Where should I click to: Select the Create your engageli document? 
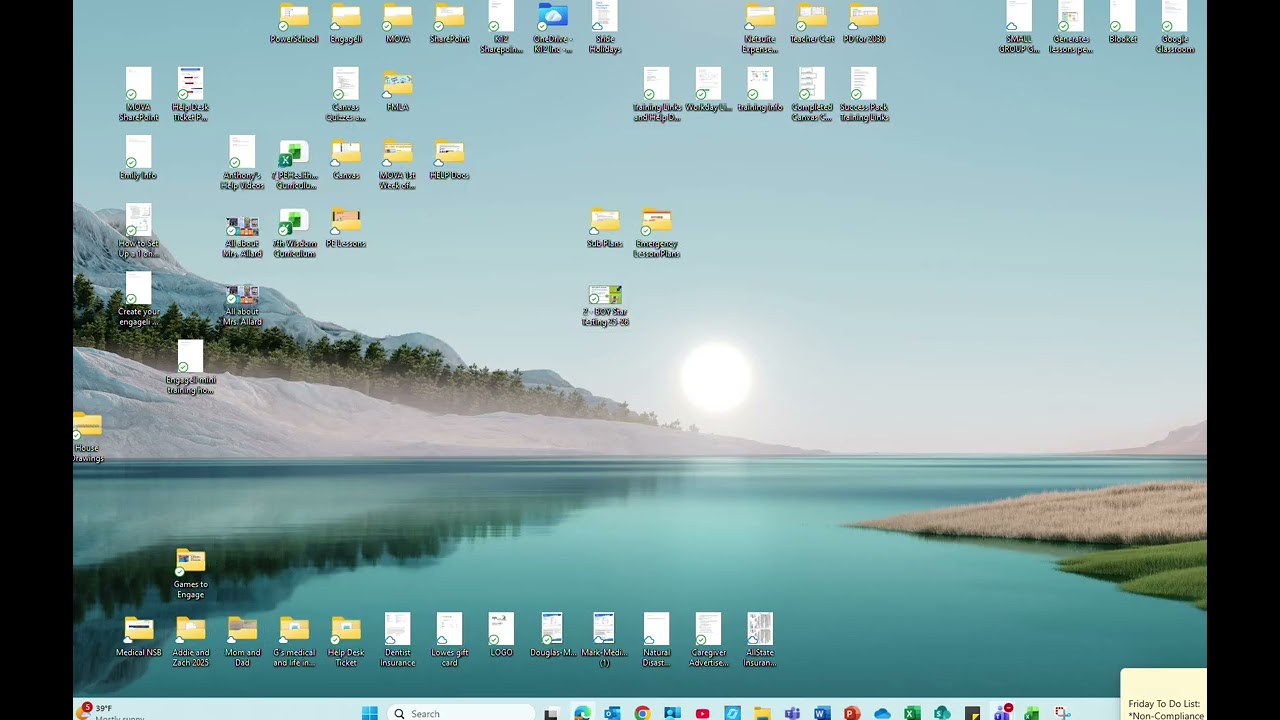point(139,298)
